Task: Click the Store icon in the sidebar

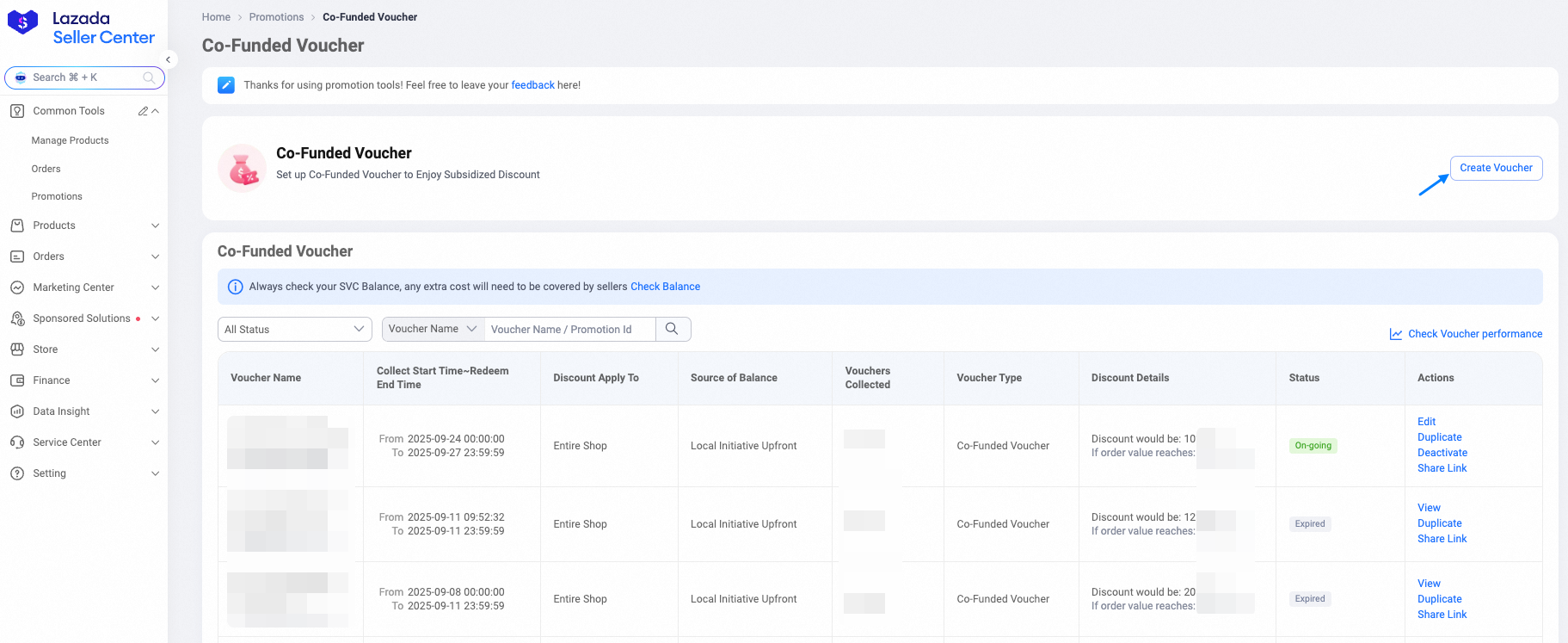Action: coord(17,349)
